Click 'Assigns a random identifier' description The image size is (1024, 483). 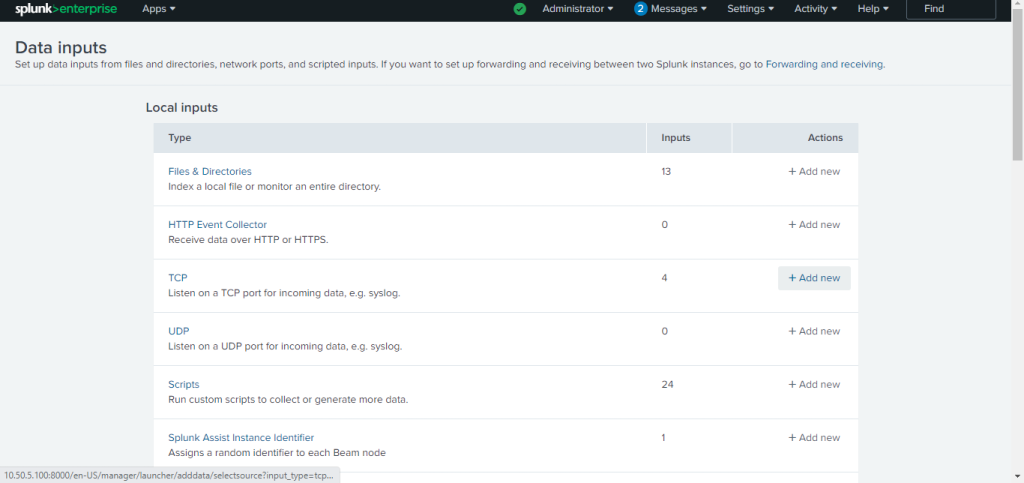(277, 452)
